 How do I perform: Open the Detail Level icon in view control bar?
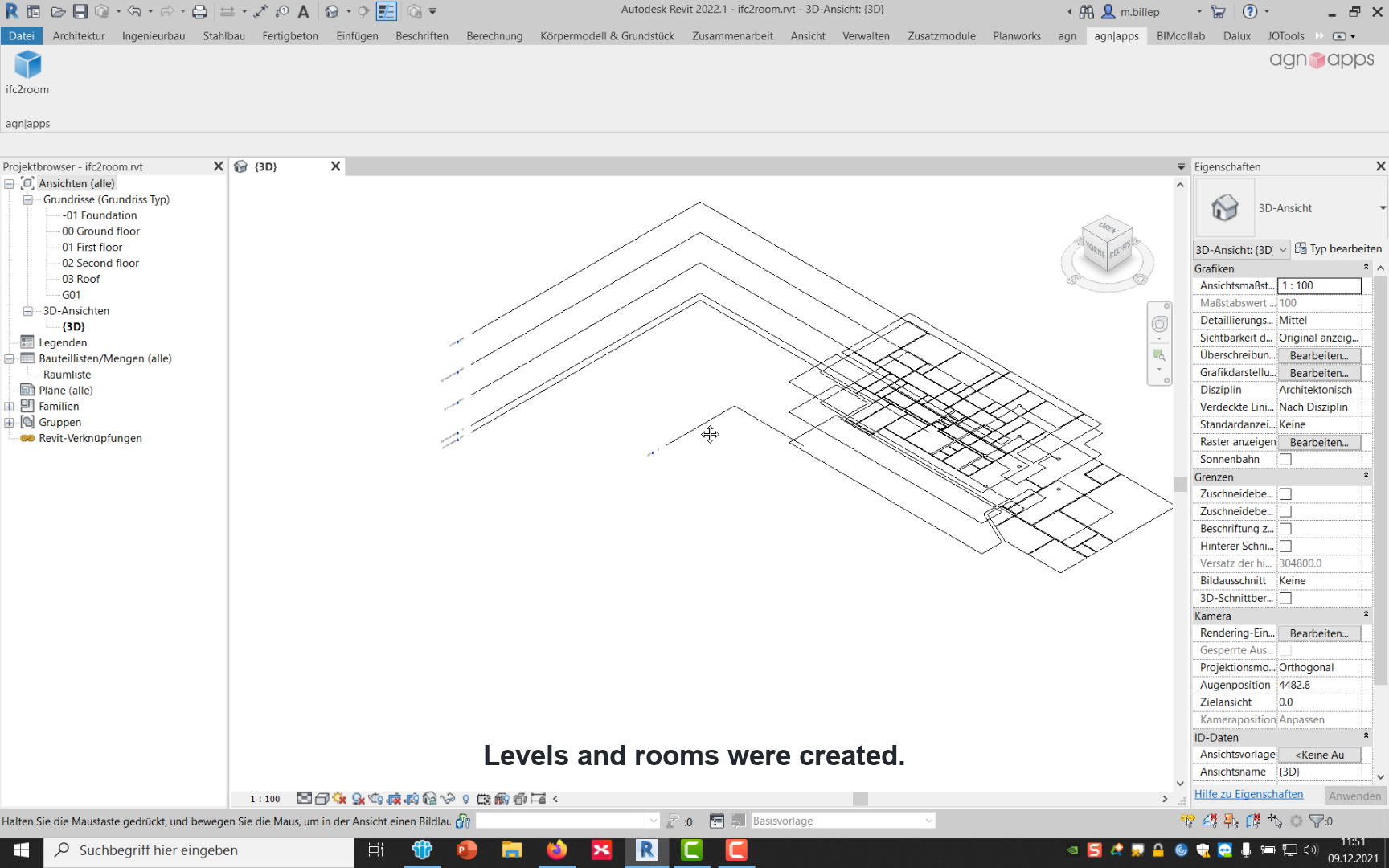[x=304, y=799]
